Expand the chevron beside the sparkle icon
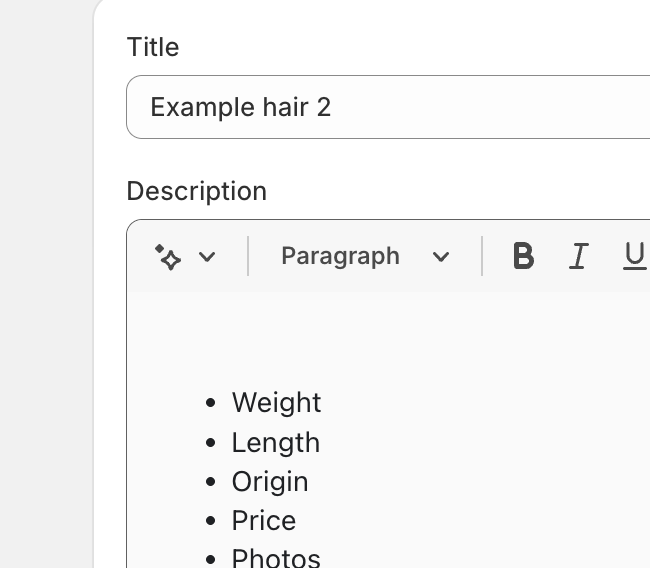Screen dimensions: 650x568 207,257
